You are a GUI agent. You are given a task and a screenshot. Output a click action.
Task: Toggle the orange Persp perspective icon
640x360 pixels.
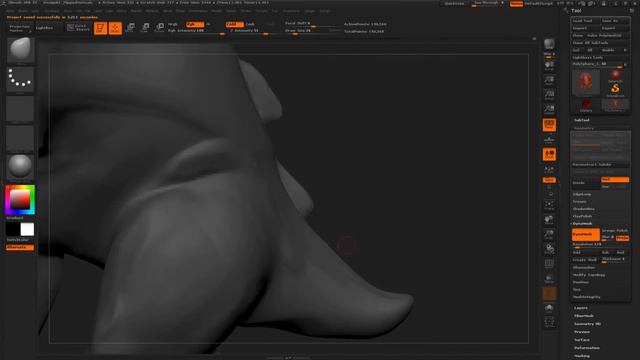[549, 125]
